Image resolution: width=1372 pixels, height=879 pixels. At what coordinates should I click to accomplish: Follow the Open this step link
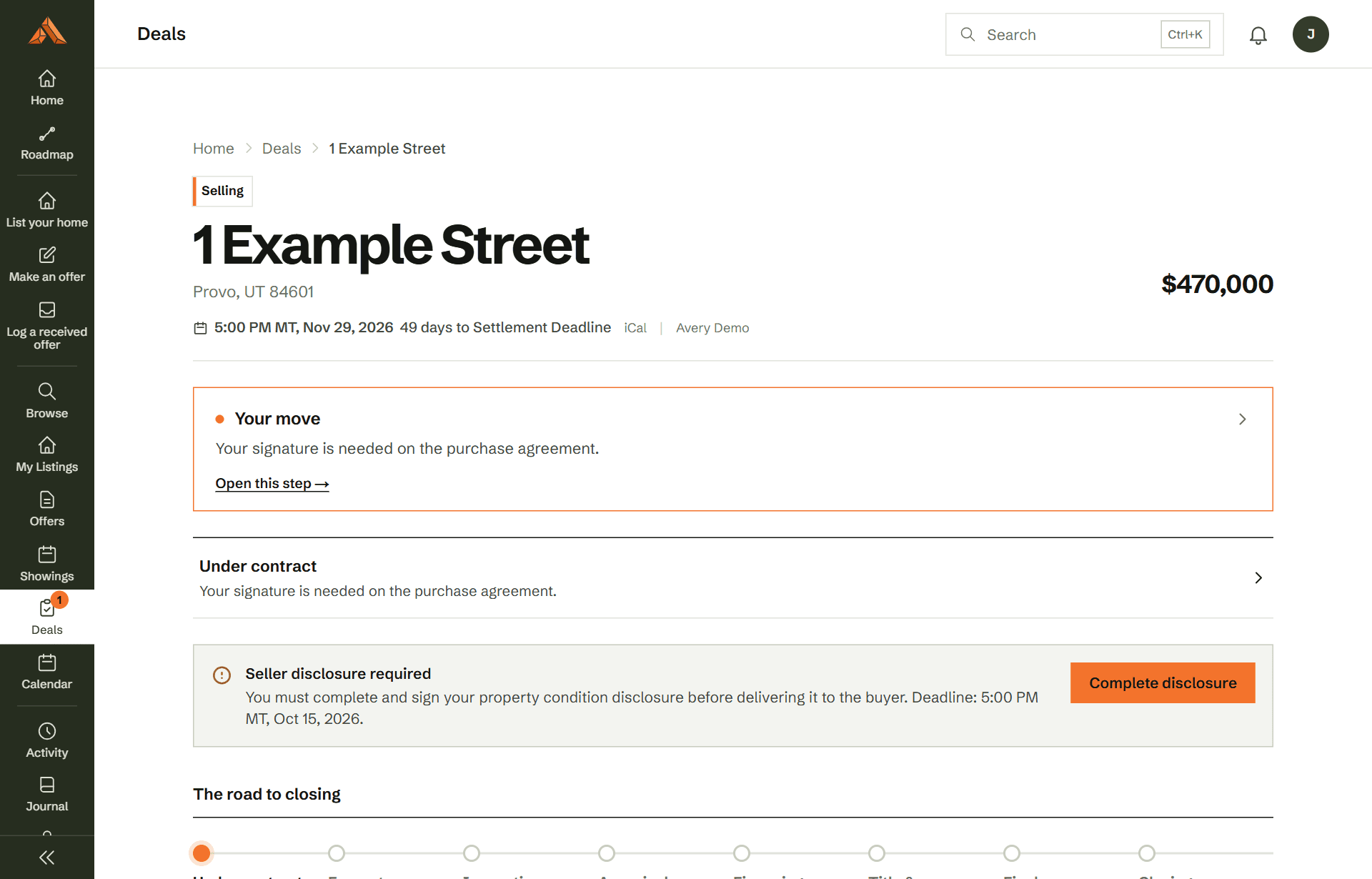pyautogui.click(x=272, y=484)
